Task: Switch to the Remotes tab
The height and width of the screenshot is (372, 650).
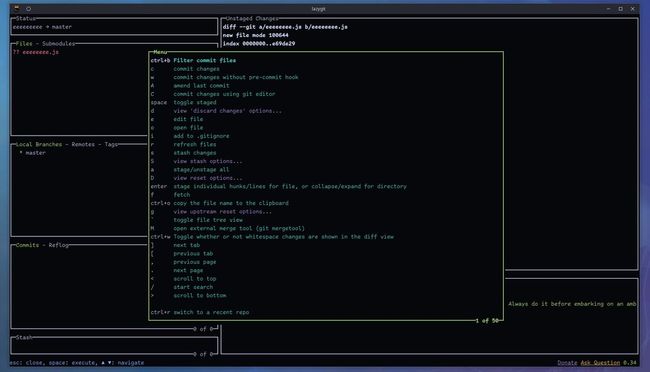Action: (x=83, y=144)
